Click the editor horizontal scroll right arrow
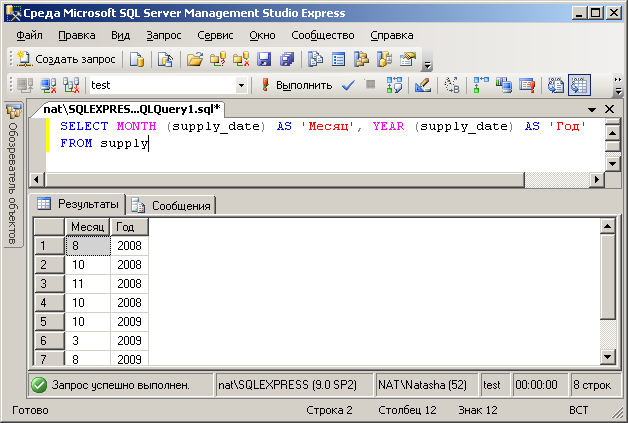The width and height of the screenshot is (628, 423). pyautogui.click(x=597, y=179)
